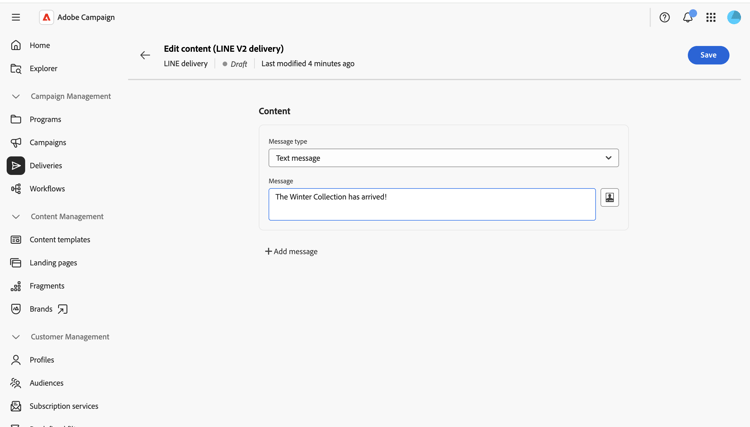This screenshot has width=750, height=427.
Task: Click the Fragments icon
Action: 16,286
